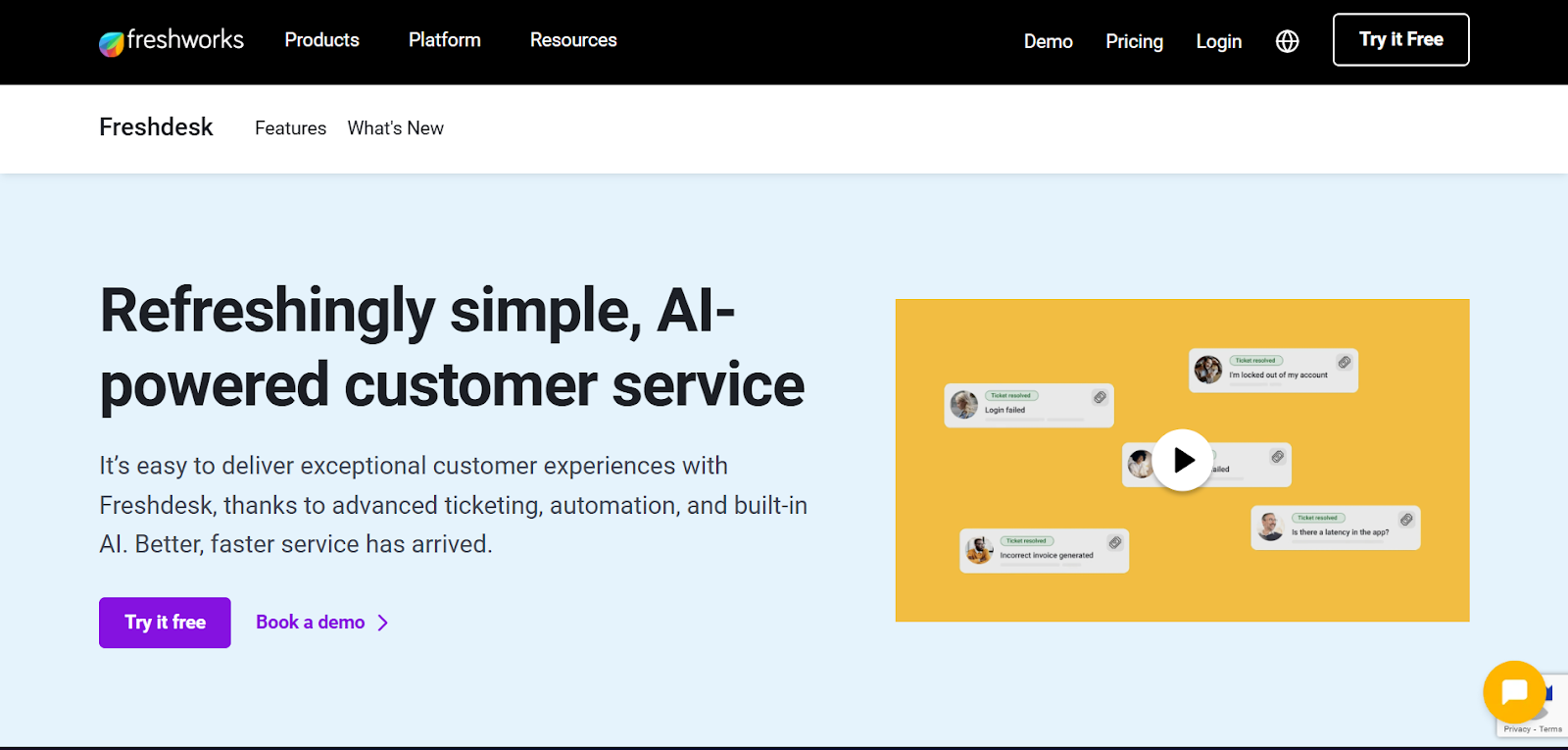Go to the Demo page
The width and height of the screenshot is (1568, 750).
1049,41
